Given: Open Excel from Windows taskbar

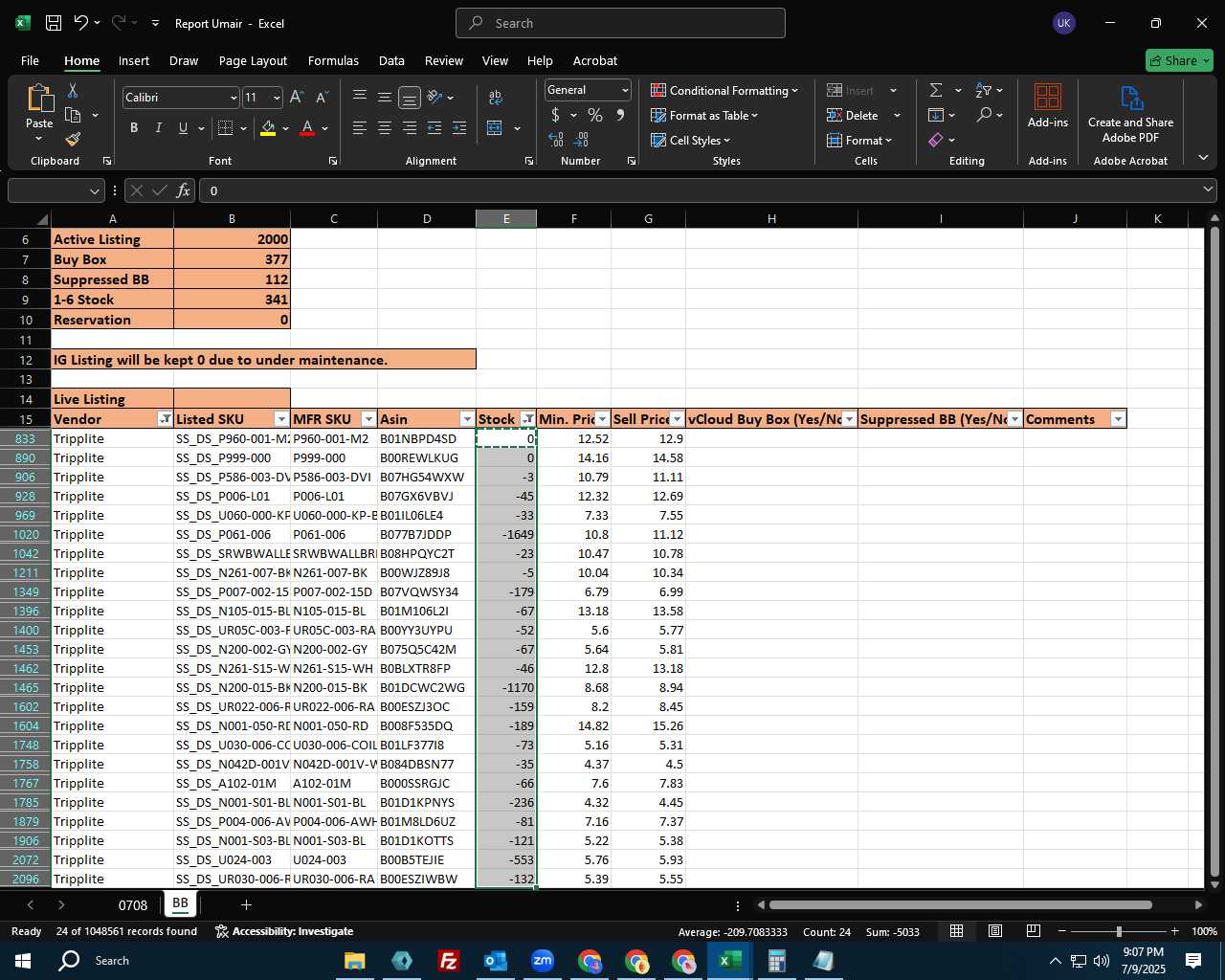Looking at the screenshot, I should click(x=729, y=960).
